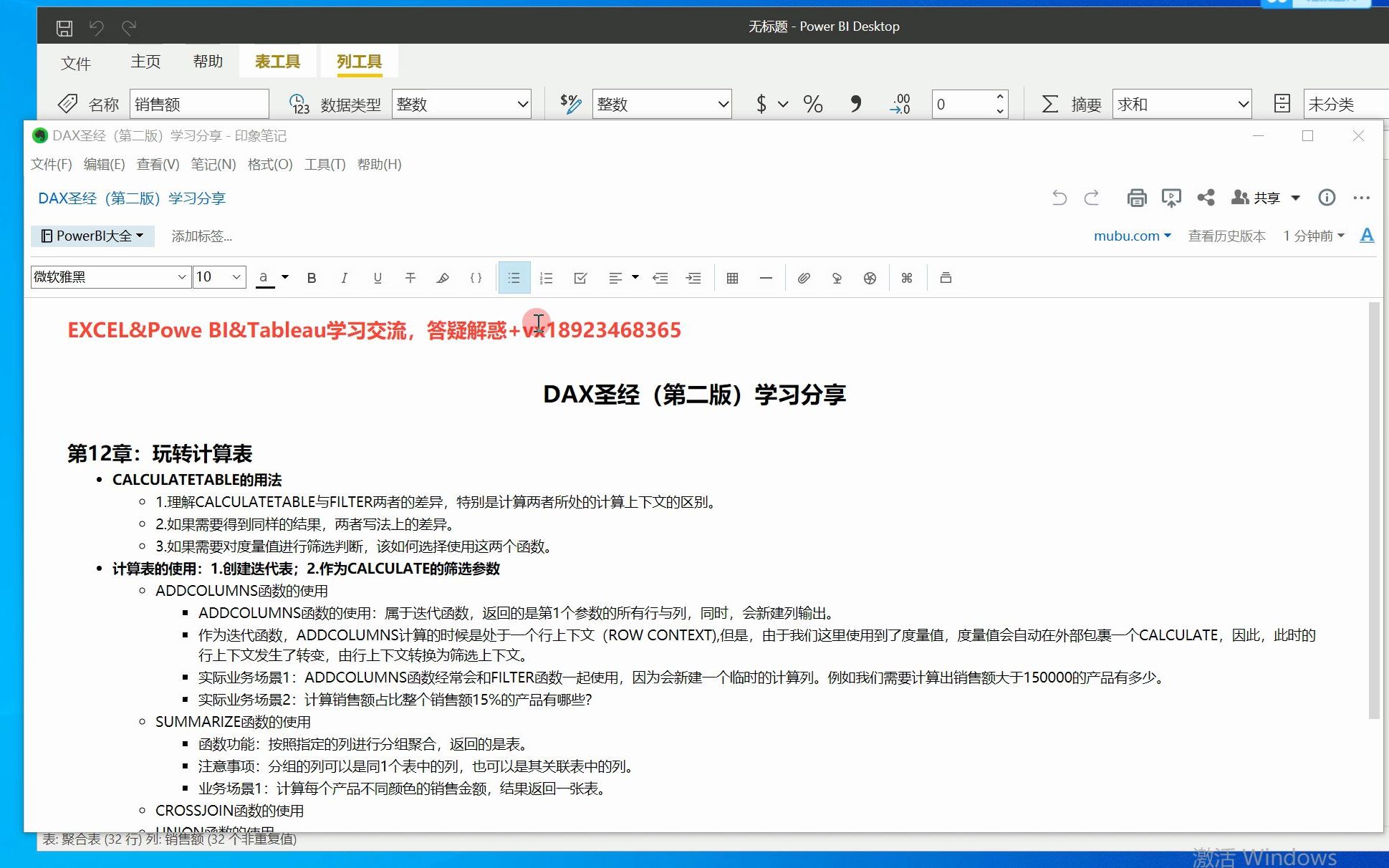Click 添加标签 to add a tag

(201, 236)
